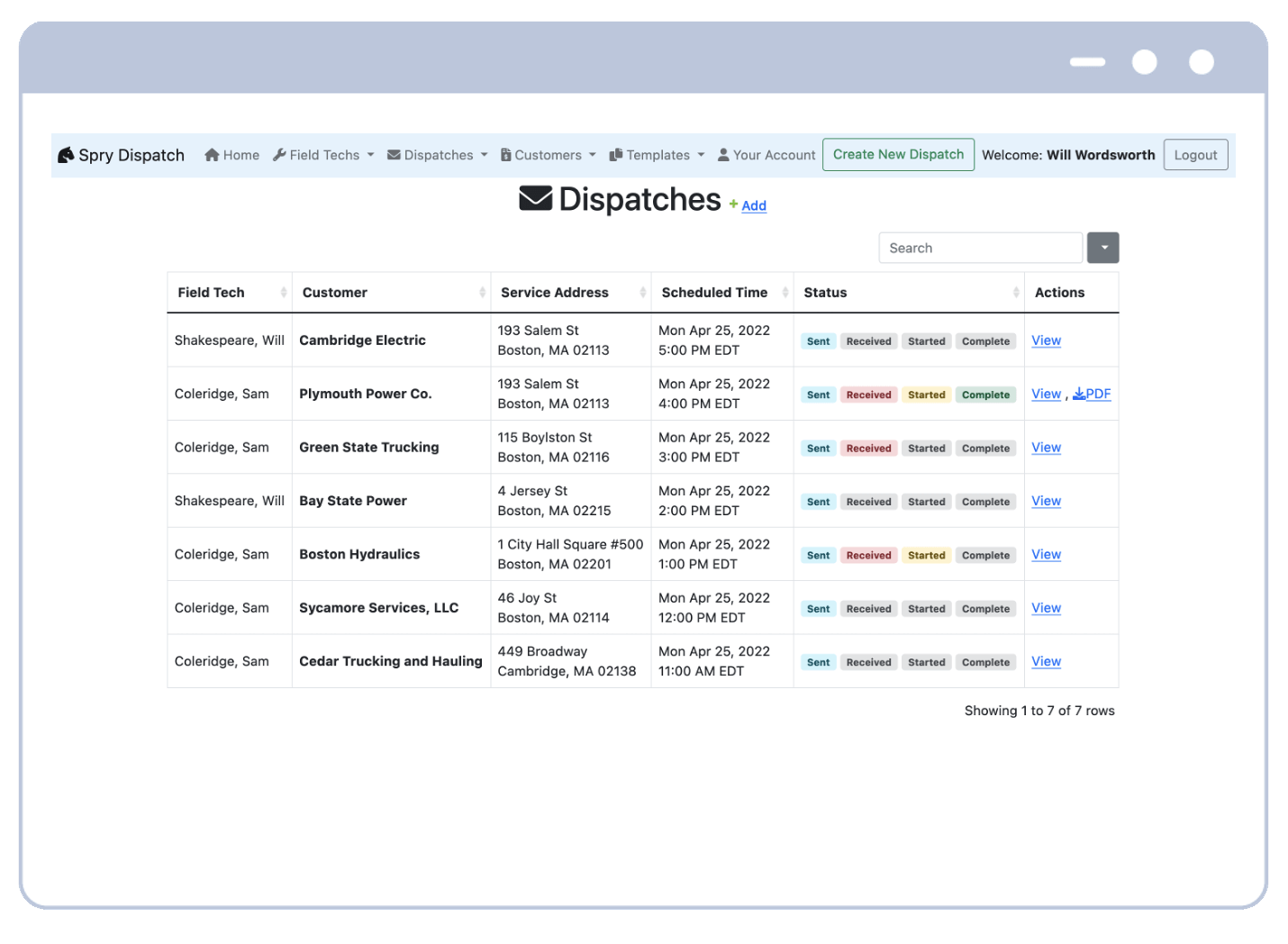
Task: Click the Customers clipboard icon
Action: tap(506, 155)
